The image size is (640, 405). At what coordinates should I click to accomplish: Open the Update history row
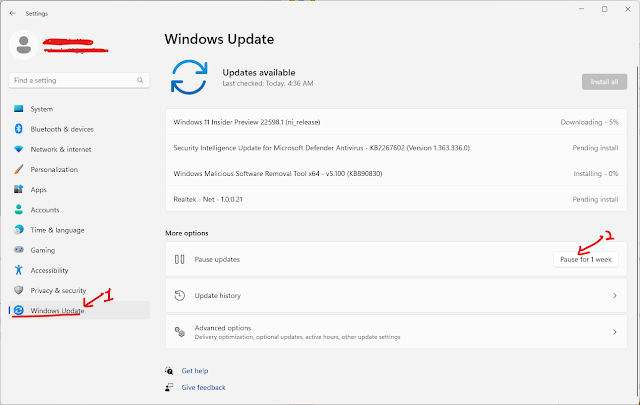click(x=396, y=296)
